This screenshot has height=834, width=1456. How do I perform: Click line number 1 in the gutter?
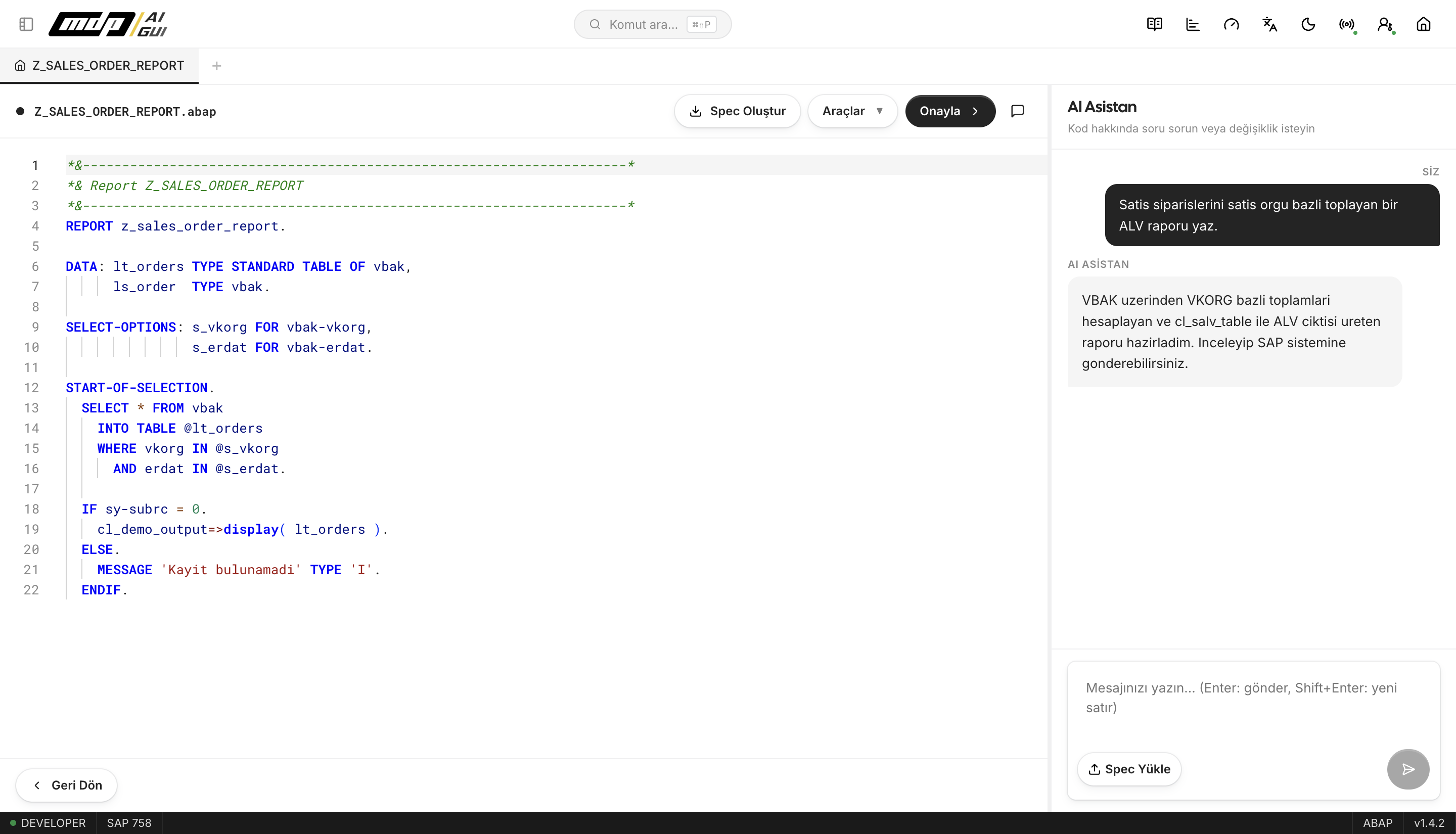coord(35,165)
